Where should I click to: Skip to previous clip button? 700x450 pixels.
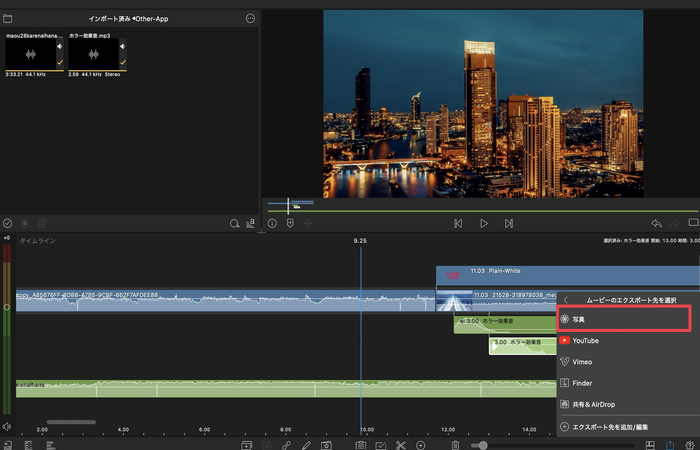[458, 224]
